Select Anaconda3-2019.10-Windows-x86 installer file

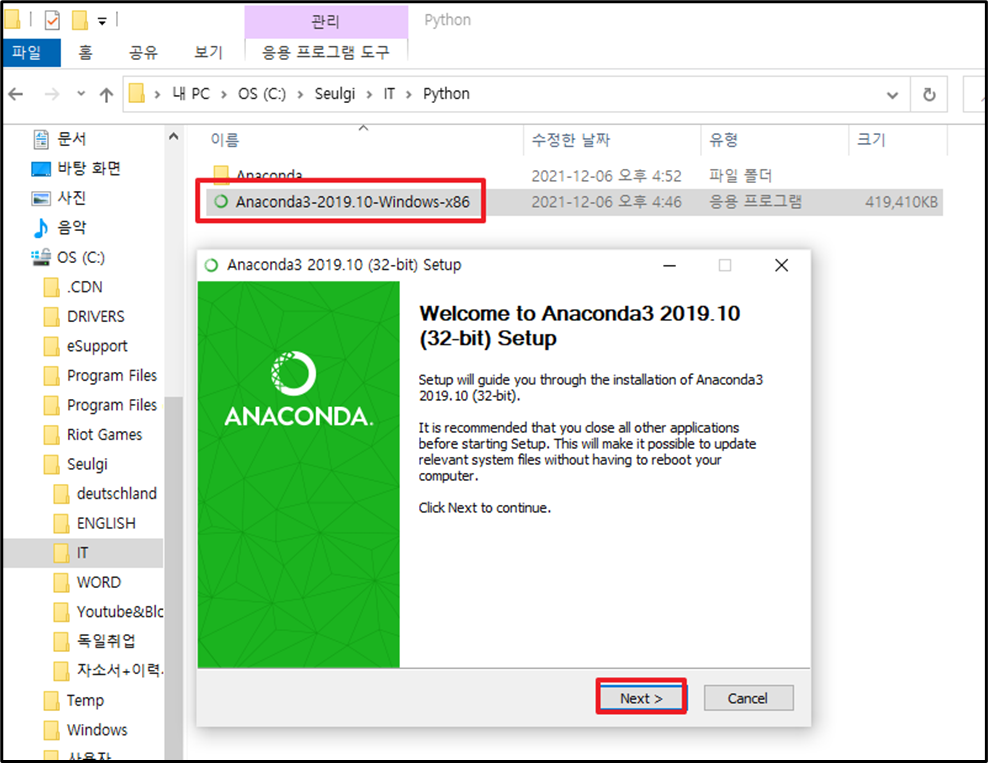(x=352, y=202)
